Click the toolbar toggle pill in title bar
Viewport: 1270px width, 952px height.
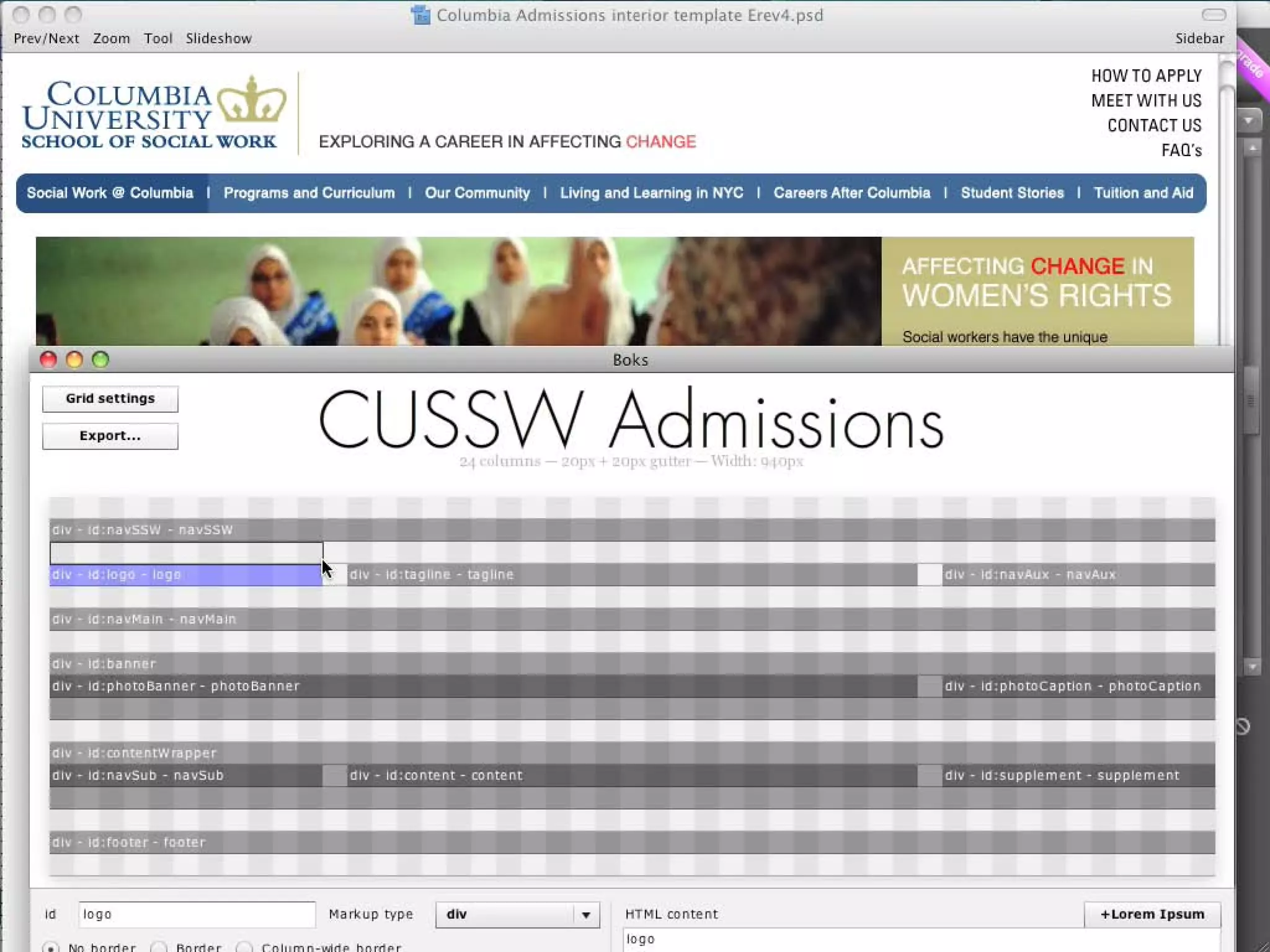pos(1214,15)
